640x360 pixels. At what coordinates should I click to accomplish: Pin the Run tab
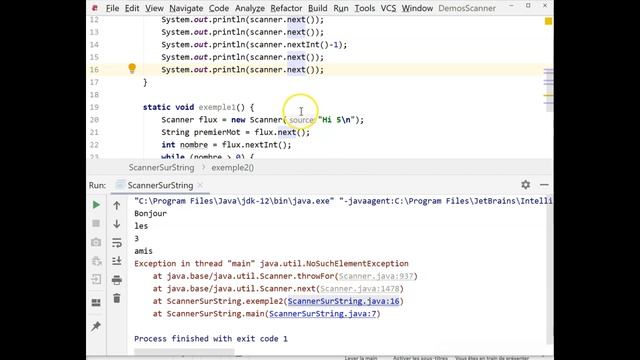(96, 326)
